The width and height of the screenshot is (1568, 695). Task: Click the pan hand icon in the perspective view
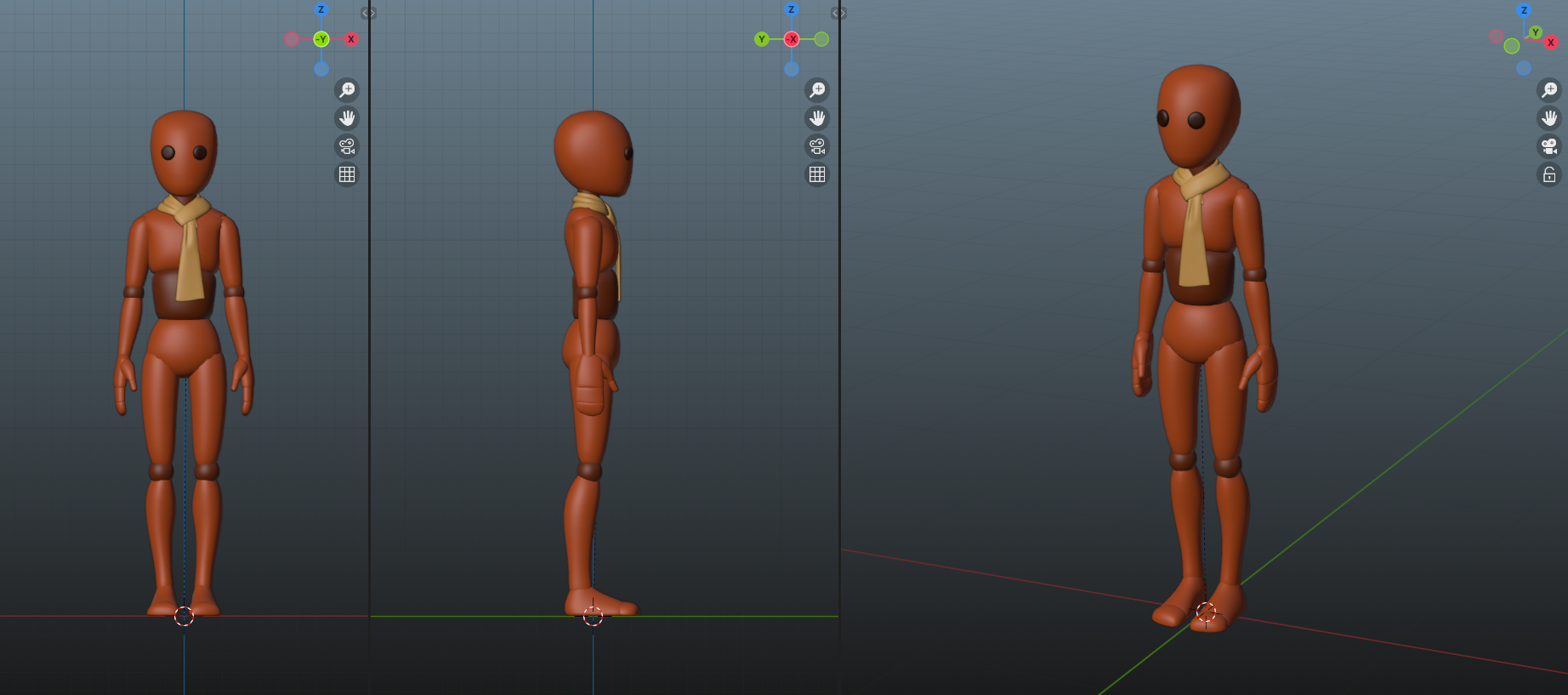coord(1549,118)
